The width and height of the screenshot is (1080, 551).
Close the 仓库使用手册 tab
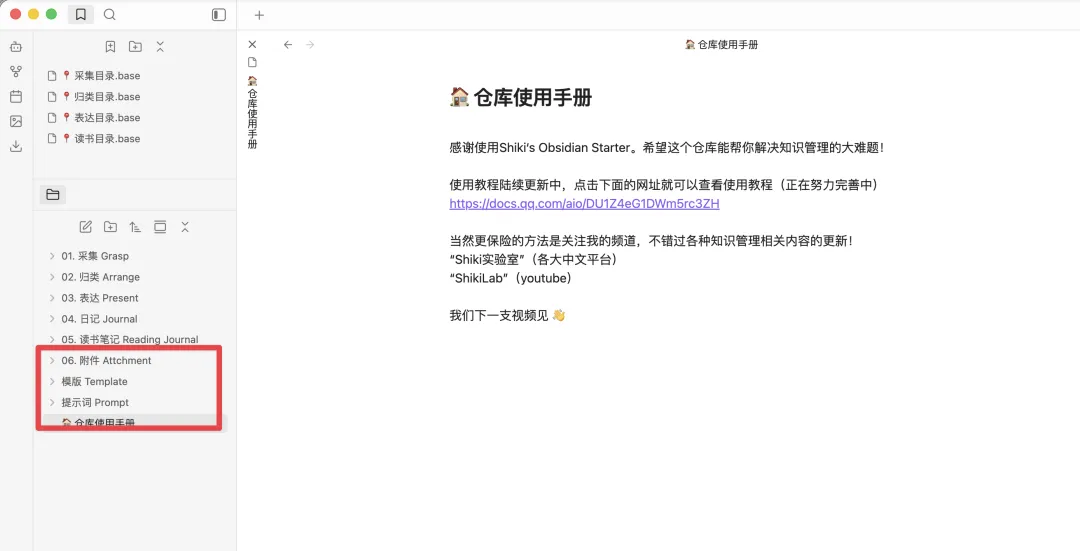tap(252, 45)
